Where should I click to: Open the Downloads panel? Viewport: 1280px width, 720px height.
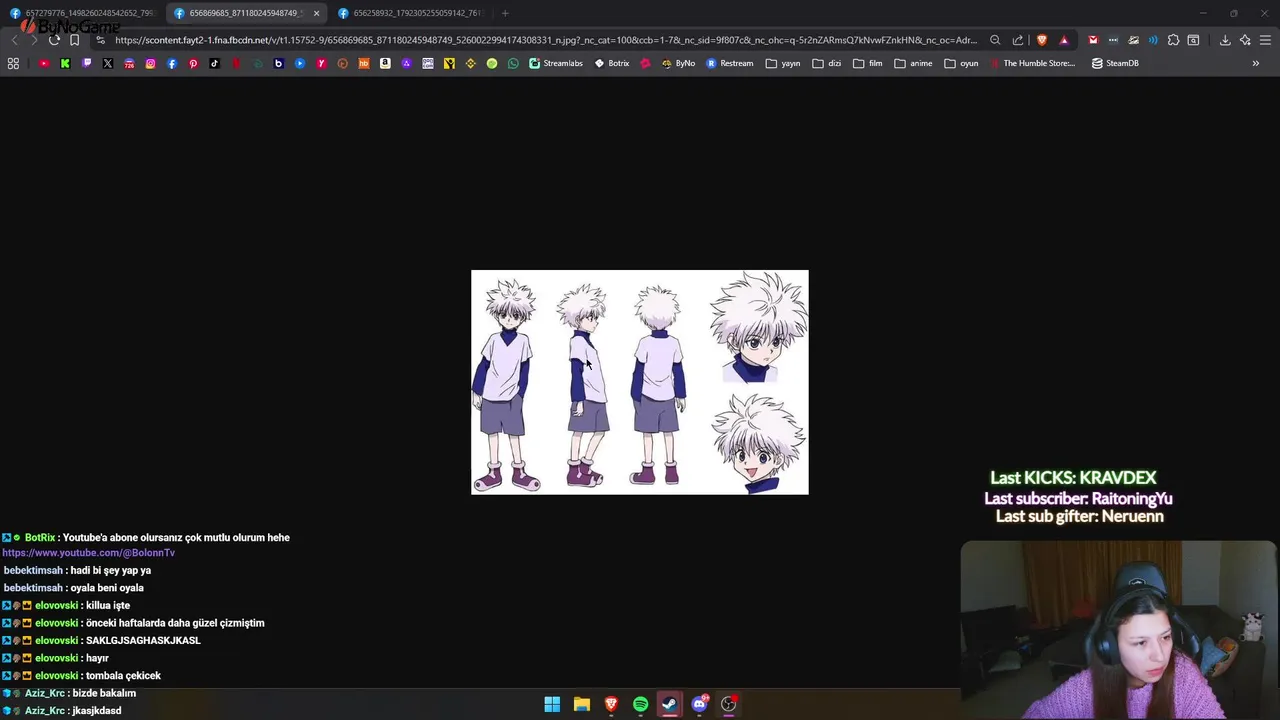(1225, 40)
